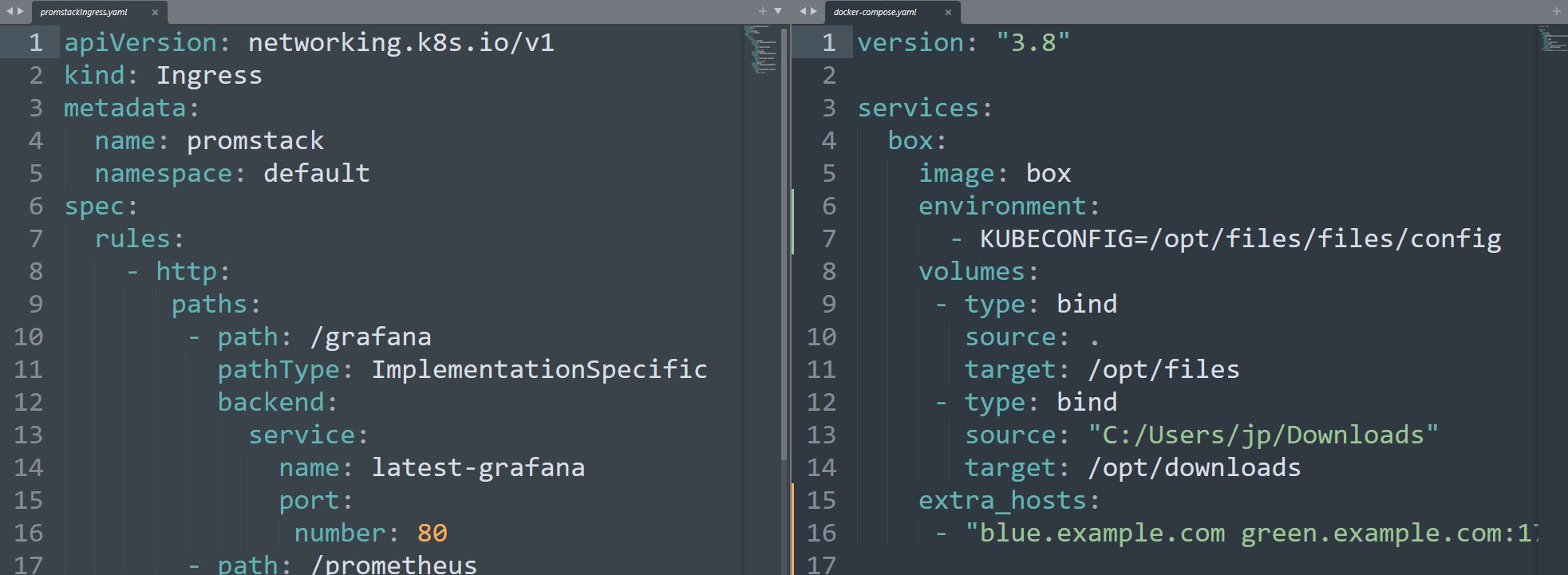Click line number 15 in the docker-compose gutter
The height and width of the screenshot is (575, 1568).
(x=821, y=500)
